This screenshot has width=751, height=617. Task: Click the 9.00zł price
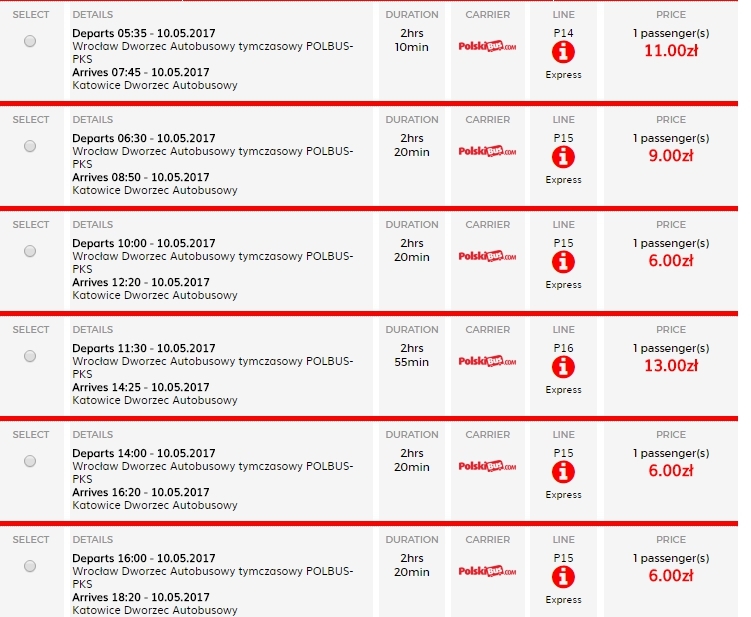671,156
